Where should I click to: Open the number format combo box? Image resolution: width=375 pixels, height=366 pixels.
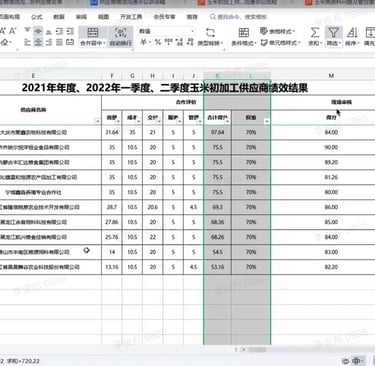[166, 31]
